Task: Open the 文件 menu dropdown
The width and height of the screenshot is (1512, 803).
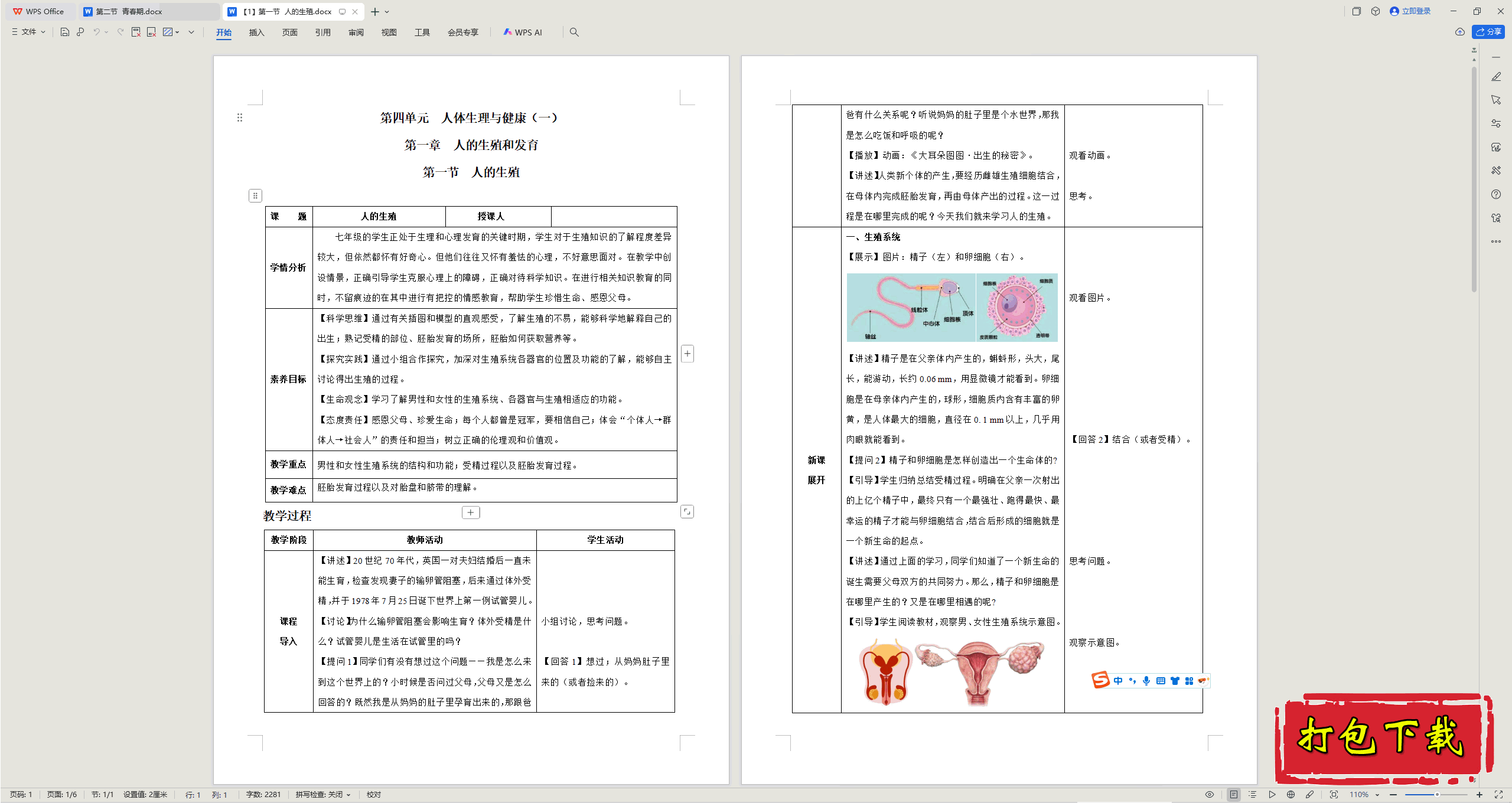Action: pyautogui.click(x=28, y=32)
